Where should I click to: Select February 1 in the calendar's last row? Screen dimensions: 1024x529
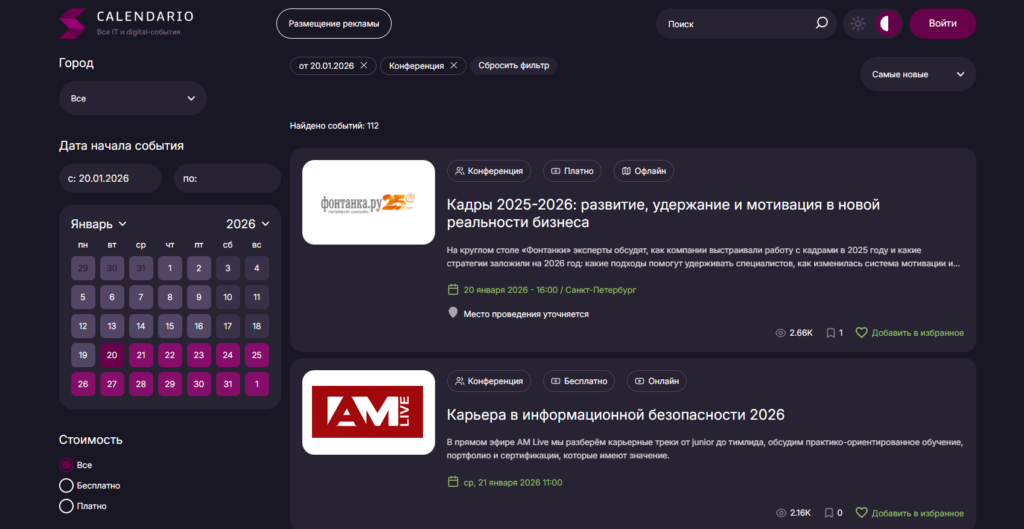pyautogui.click(x=257, y=384)
